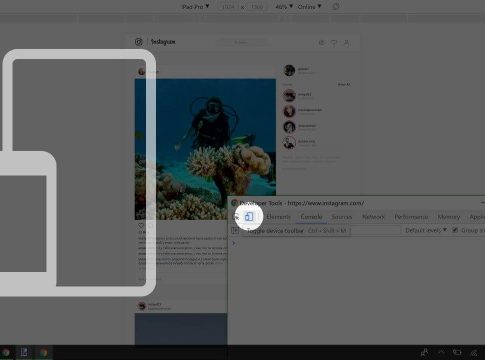
Task: Open Instagram activity heart icon
Action: coord(334,43)
